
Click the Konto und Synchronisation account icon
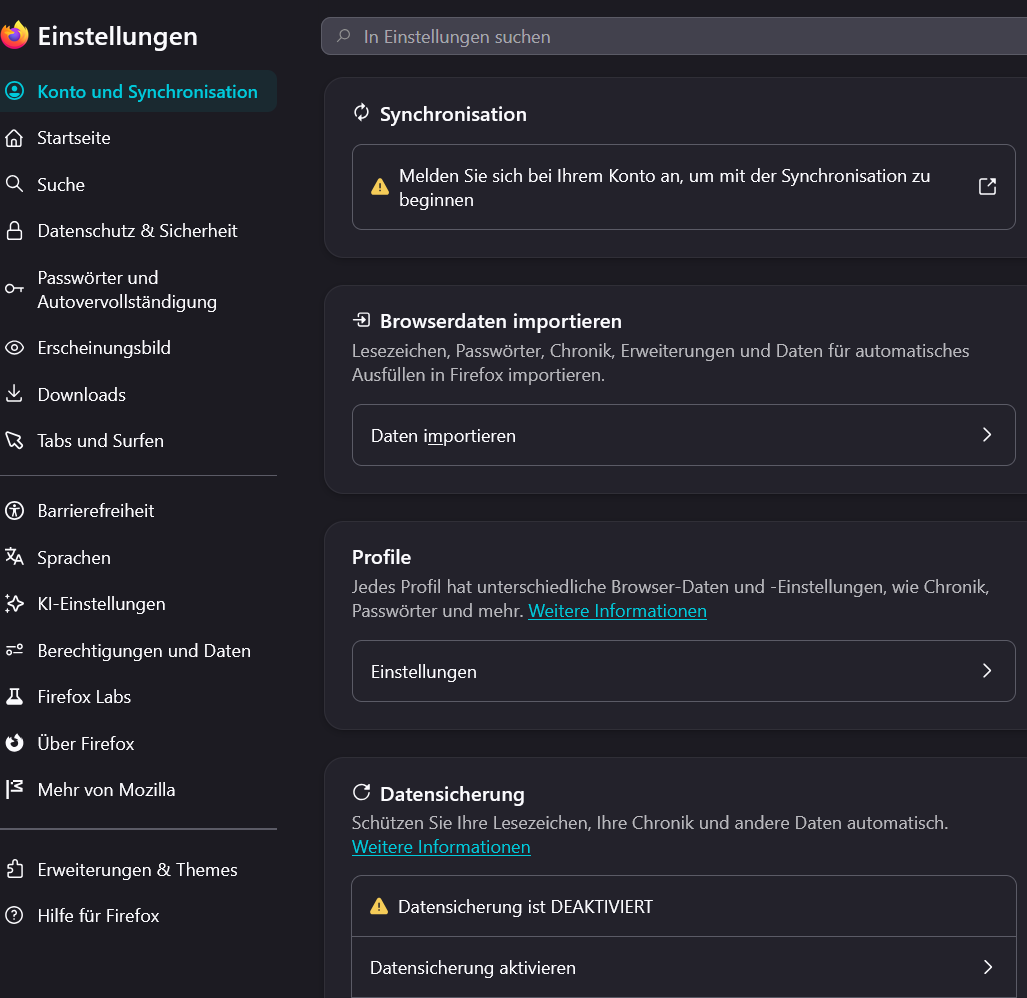14,91
